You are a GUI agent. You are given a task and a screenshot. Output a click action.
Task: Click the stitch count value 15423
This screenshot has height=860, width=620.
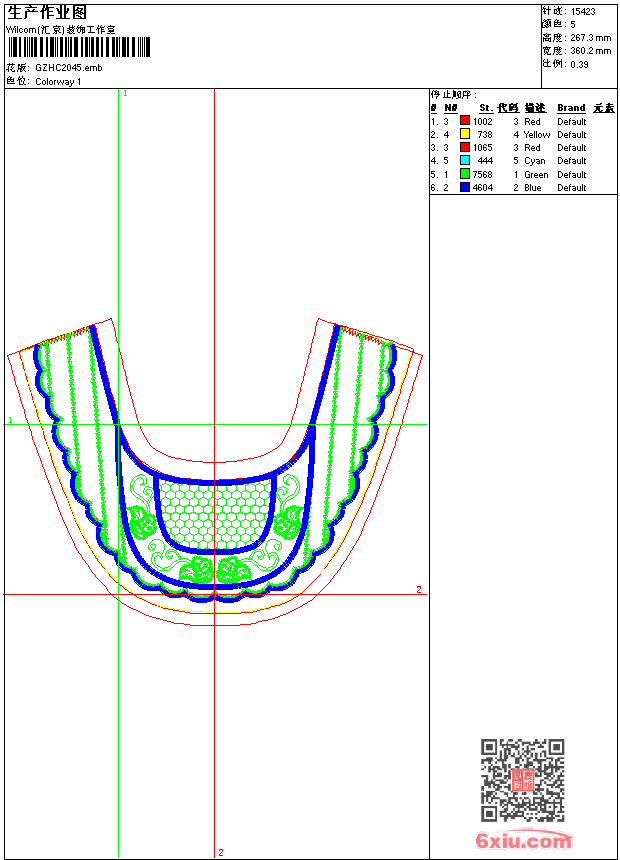[583, 11]
